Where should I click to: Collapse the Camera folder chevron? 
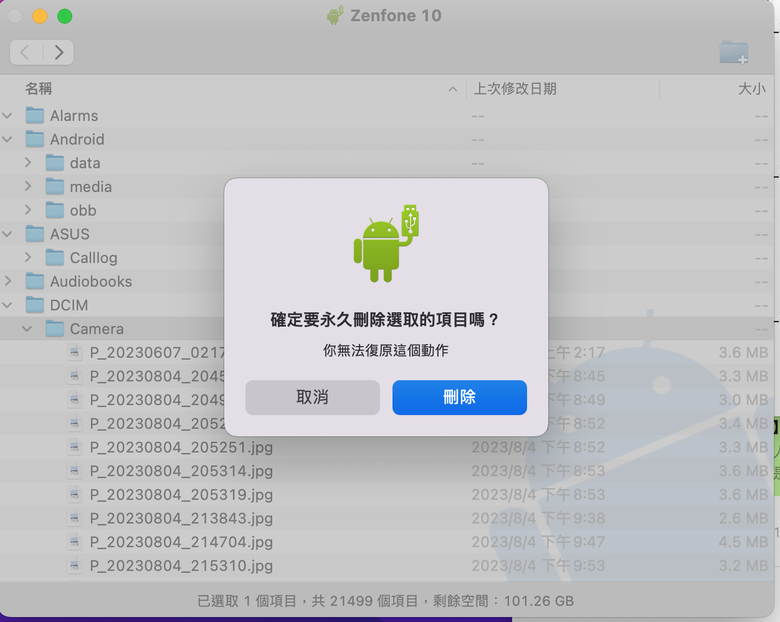27,329
